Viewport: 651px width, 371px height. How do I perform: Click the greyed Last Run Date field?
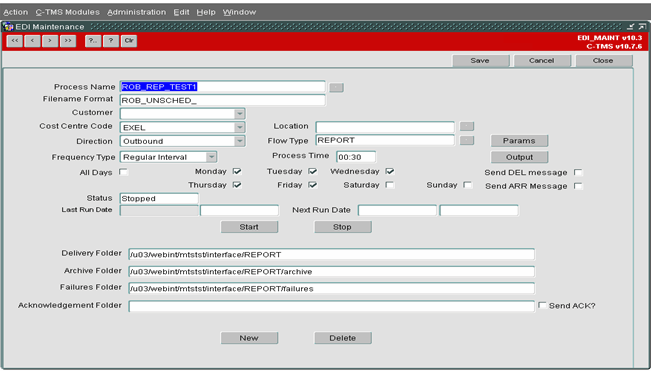point(159,210)
